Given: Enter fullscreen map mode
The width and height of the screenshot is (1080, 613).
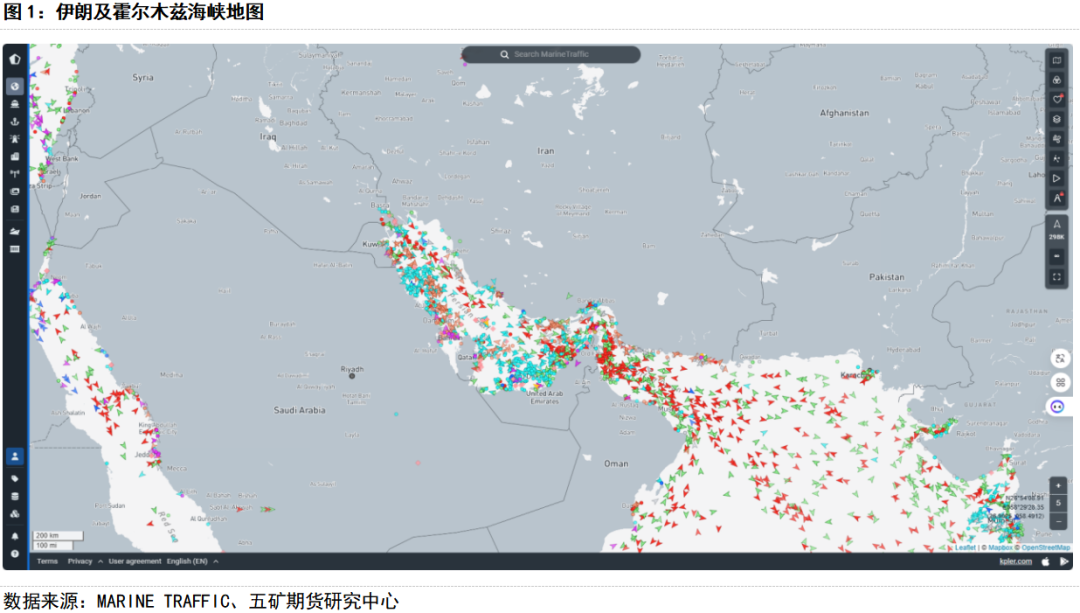Looking at the screenshot, I should coord(1057,277).
